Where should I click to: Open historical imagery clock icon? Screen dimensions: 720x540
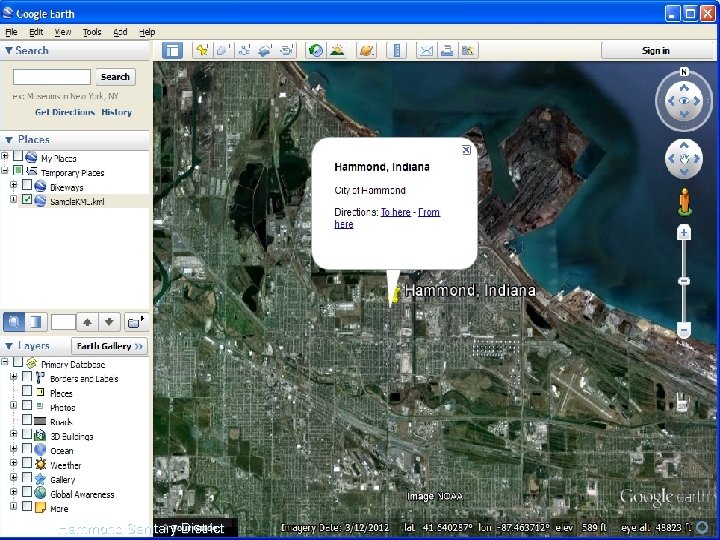click(315, 50)
